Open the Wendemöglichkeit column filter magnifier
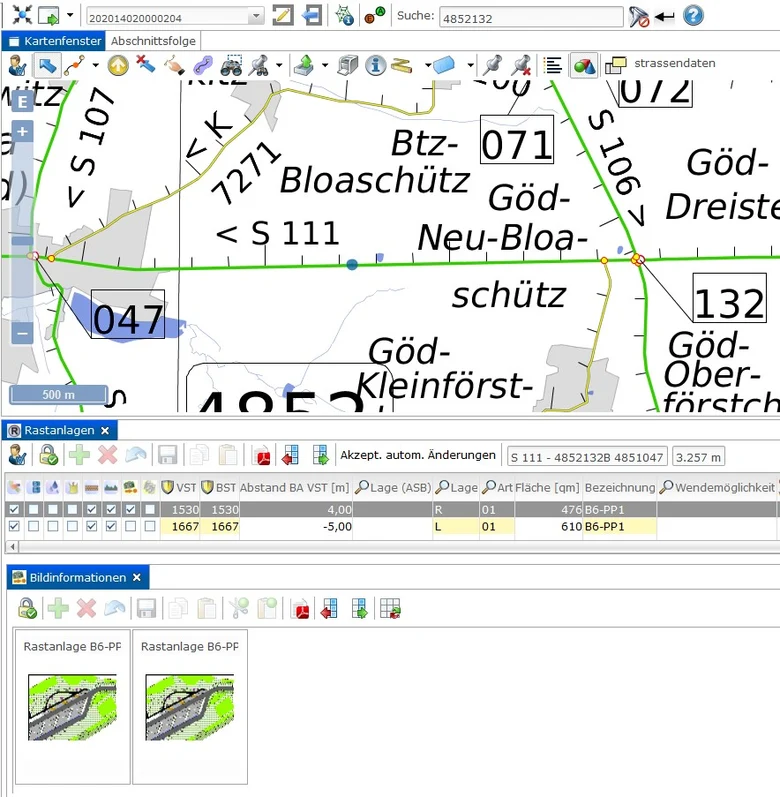Screen dimensions: 780x797 [666, 487]
